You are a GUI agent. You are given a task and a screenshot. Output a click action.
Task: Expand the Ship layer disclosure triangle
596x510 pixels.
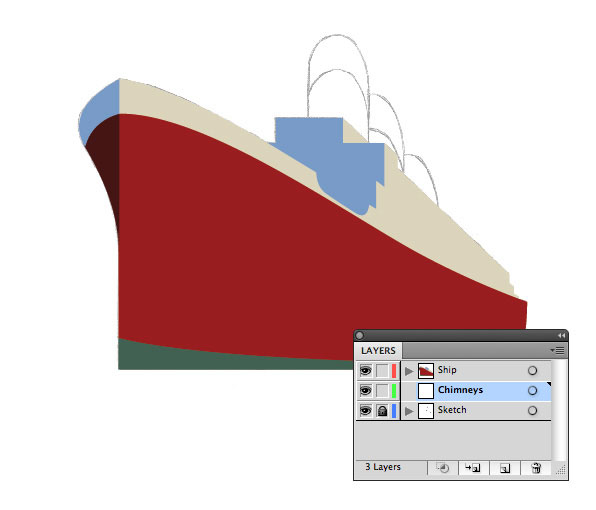(409, 371)
